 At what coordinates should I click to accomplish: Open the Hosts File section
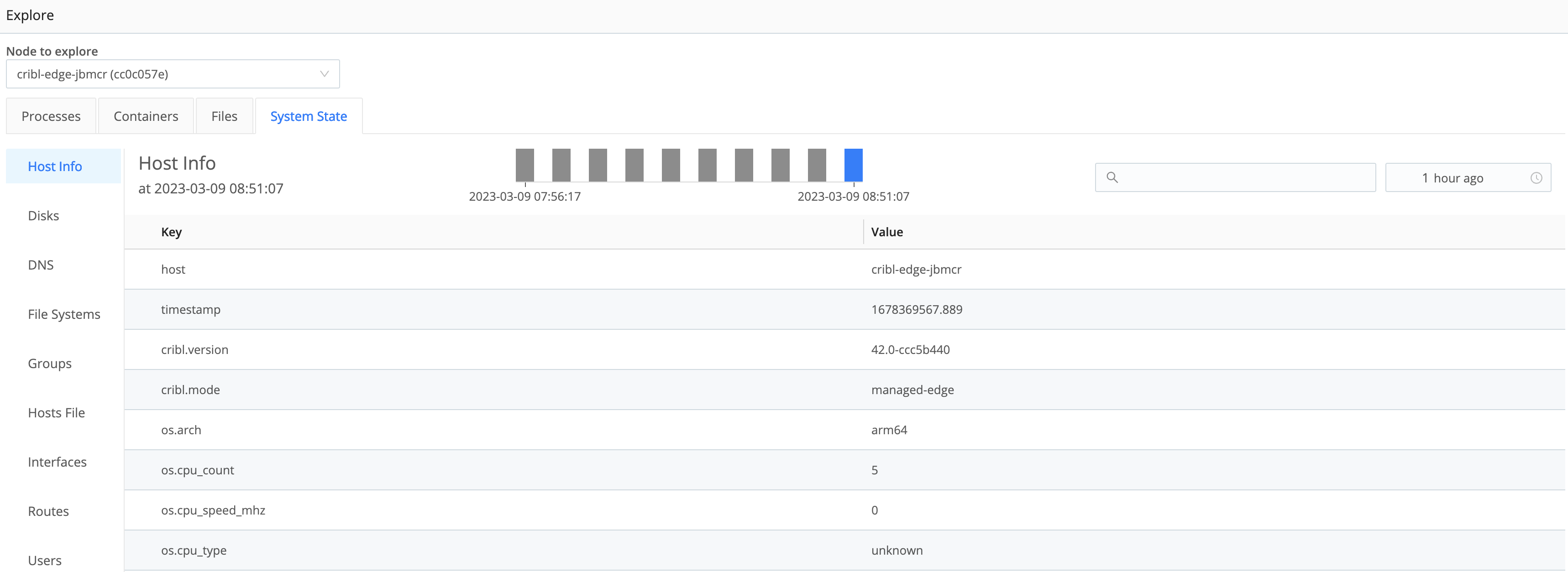tap(55, 412)
